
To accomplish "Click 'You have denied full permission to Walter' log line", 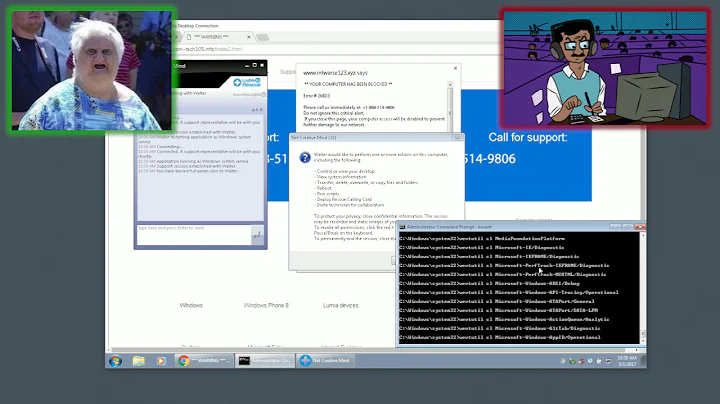I will 188,171.
